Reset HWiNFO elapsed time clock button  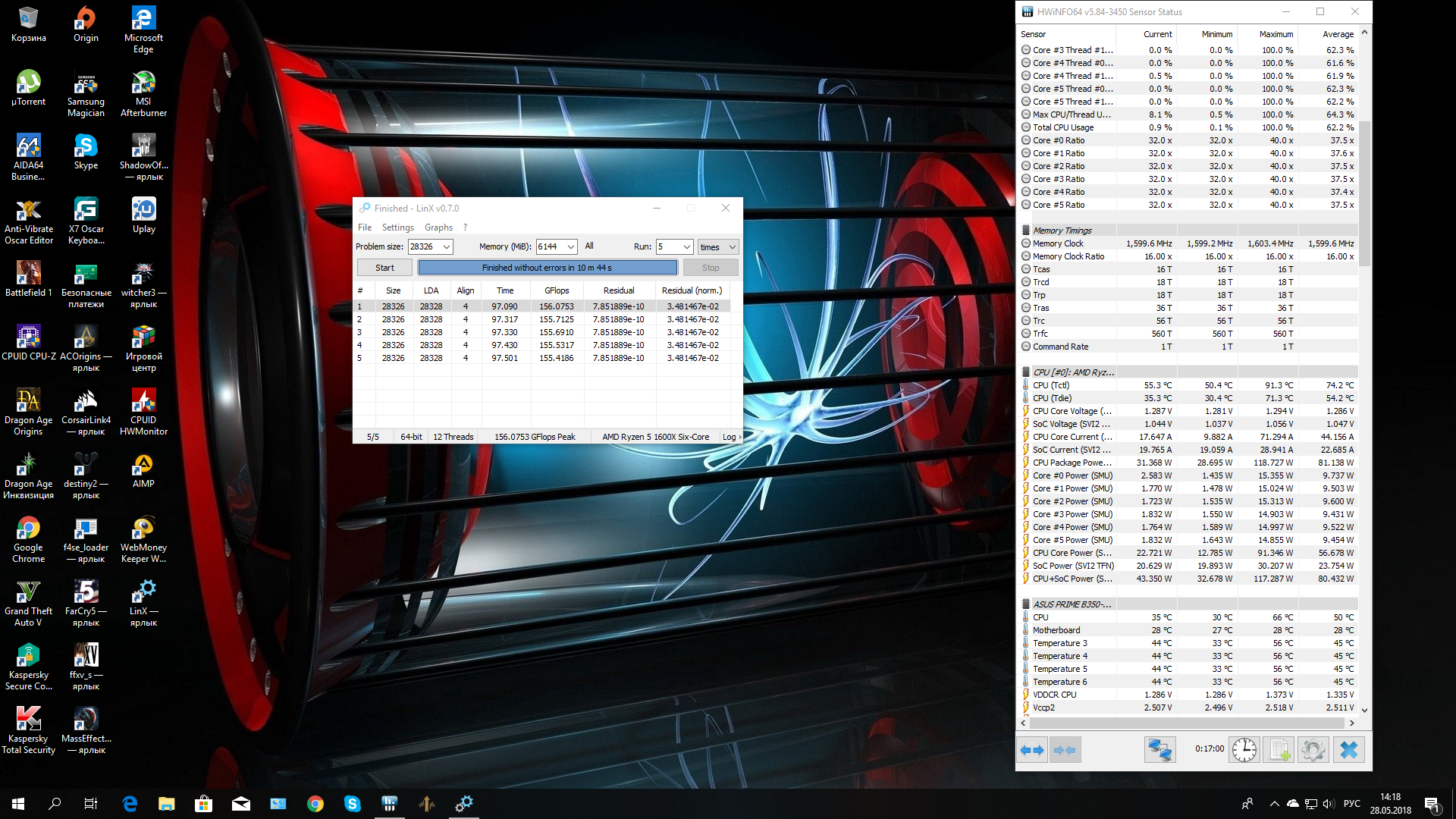click(x=1244, y=750)
